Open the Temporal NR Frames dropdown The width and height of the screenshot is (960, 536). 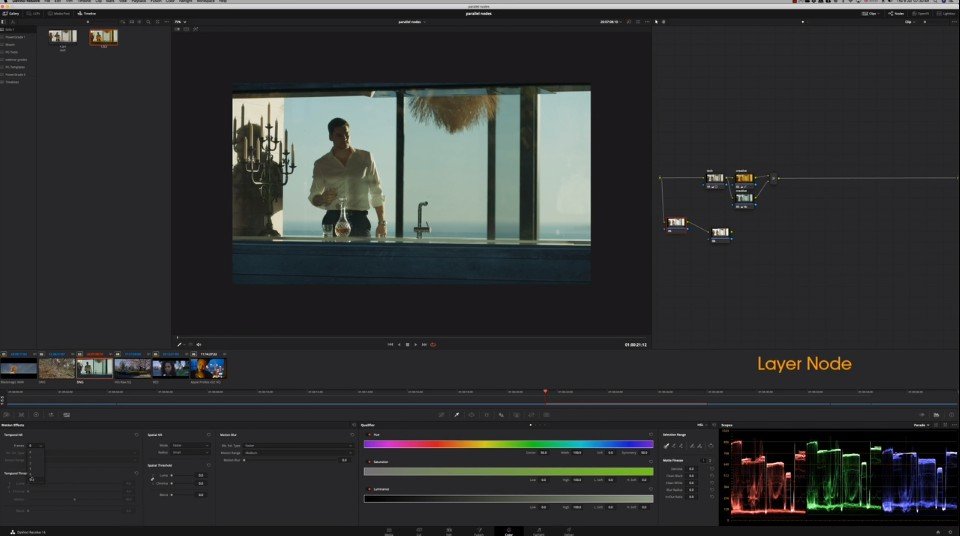(x=36, y=445)
